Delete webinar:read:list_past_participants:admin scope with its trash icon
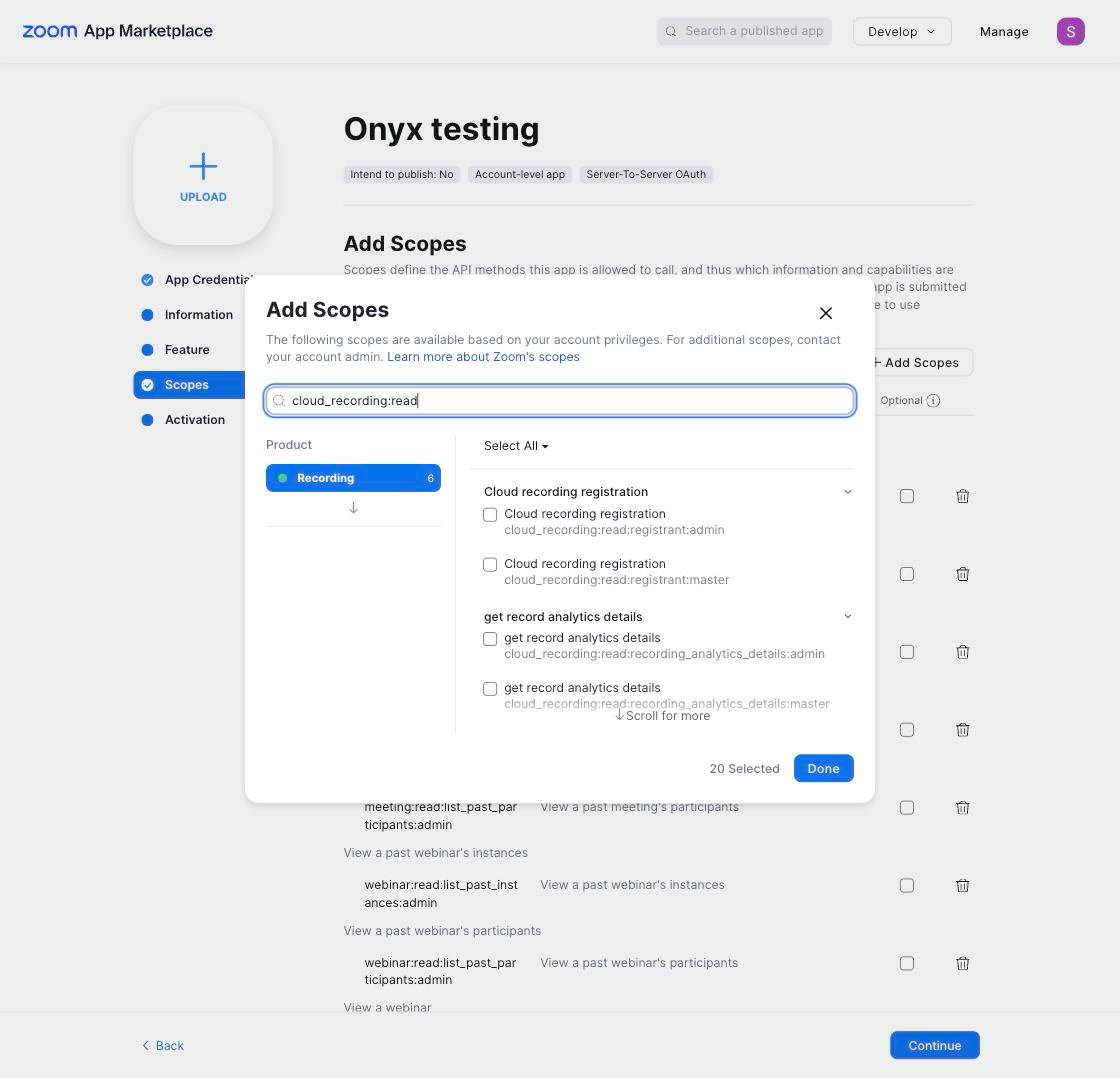The height and width of the screenshot is (1078, 1120). point(962,963)
